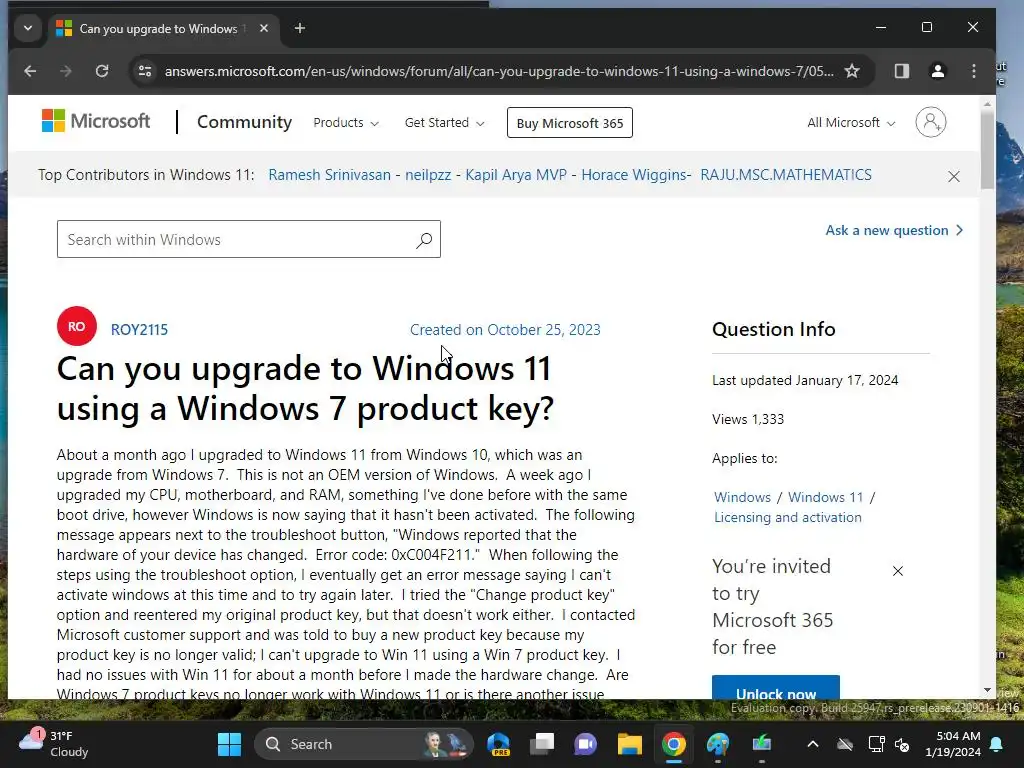Switch to Google Chrome on taskbar
The image size is (1024, 768).
point(673,744)
